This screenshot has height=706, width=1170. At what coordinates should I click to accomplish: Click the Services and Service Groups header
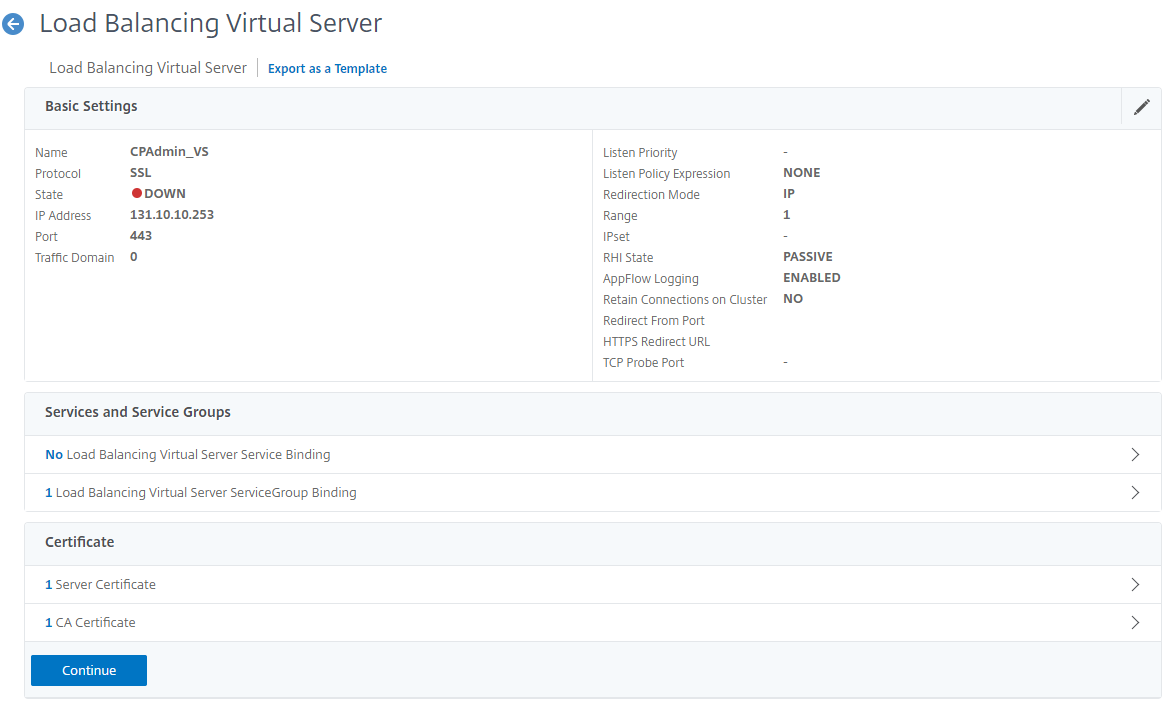pos(138,412)
